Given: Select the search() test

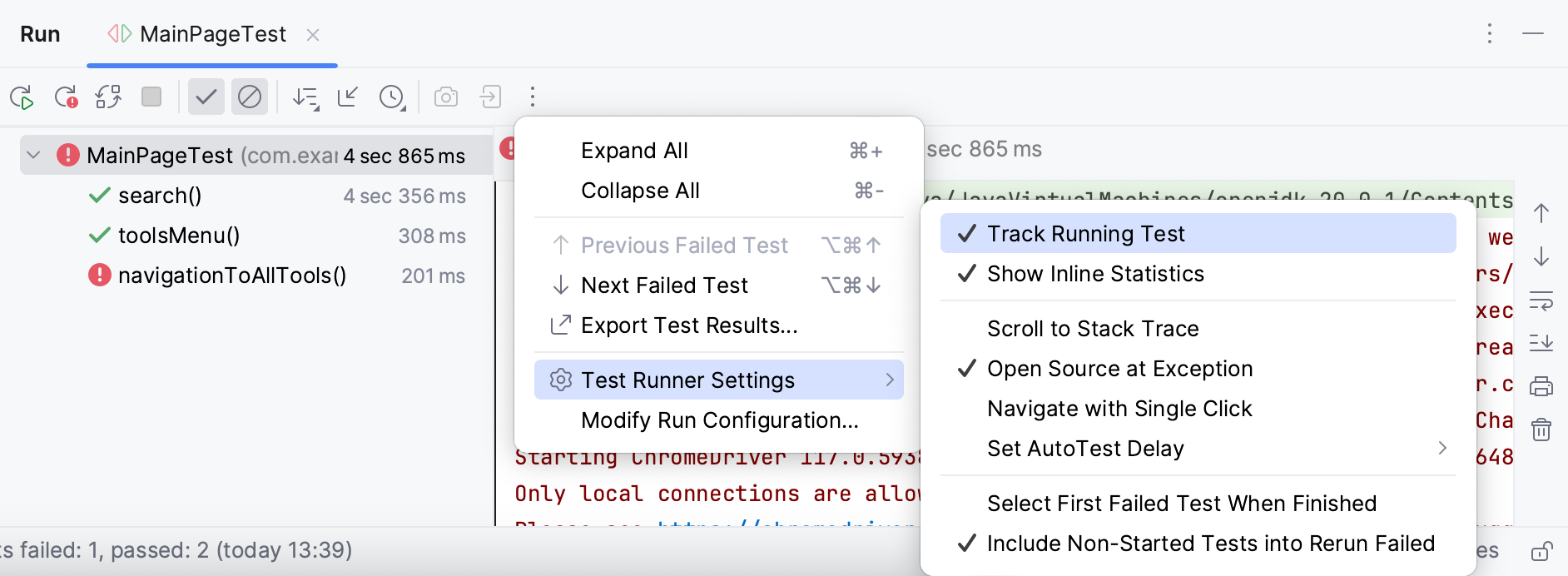Looking at the screenshot, I should [160, 196].
